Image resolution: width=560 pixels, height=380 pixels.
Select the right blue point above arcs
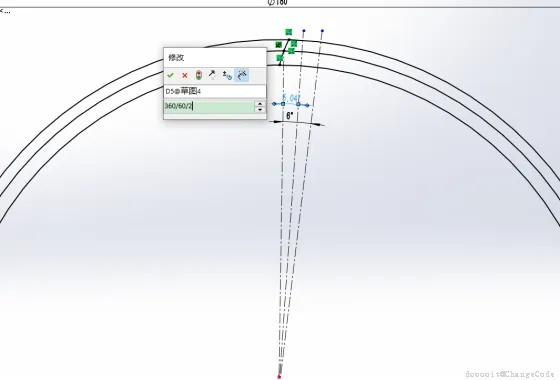point(322,31)
